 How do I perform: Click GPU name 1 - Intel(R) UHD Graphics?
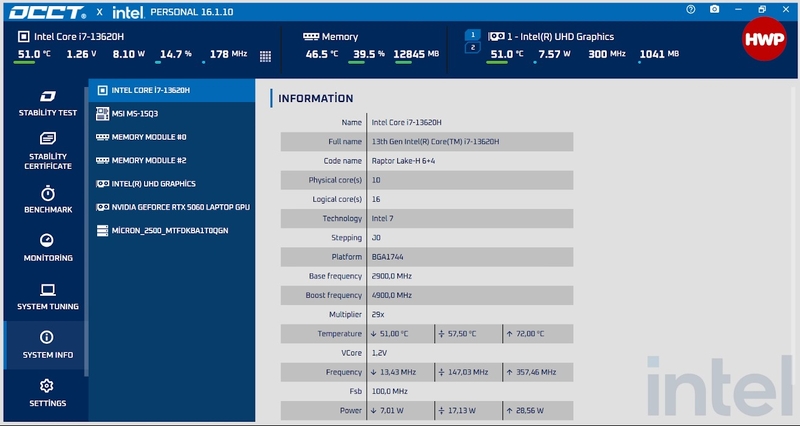pos(560,37)
